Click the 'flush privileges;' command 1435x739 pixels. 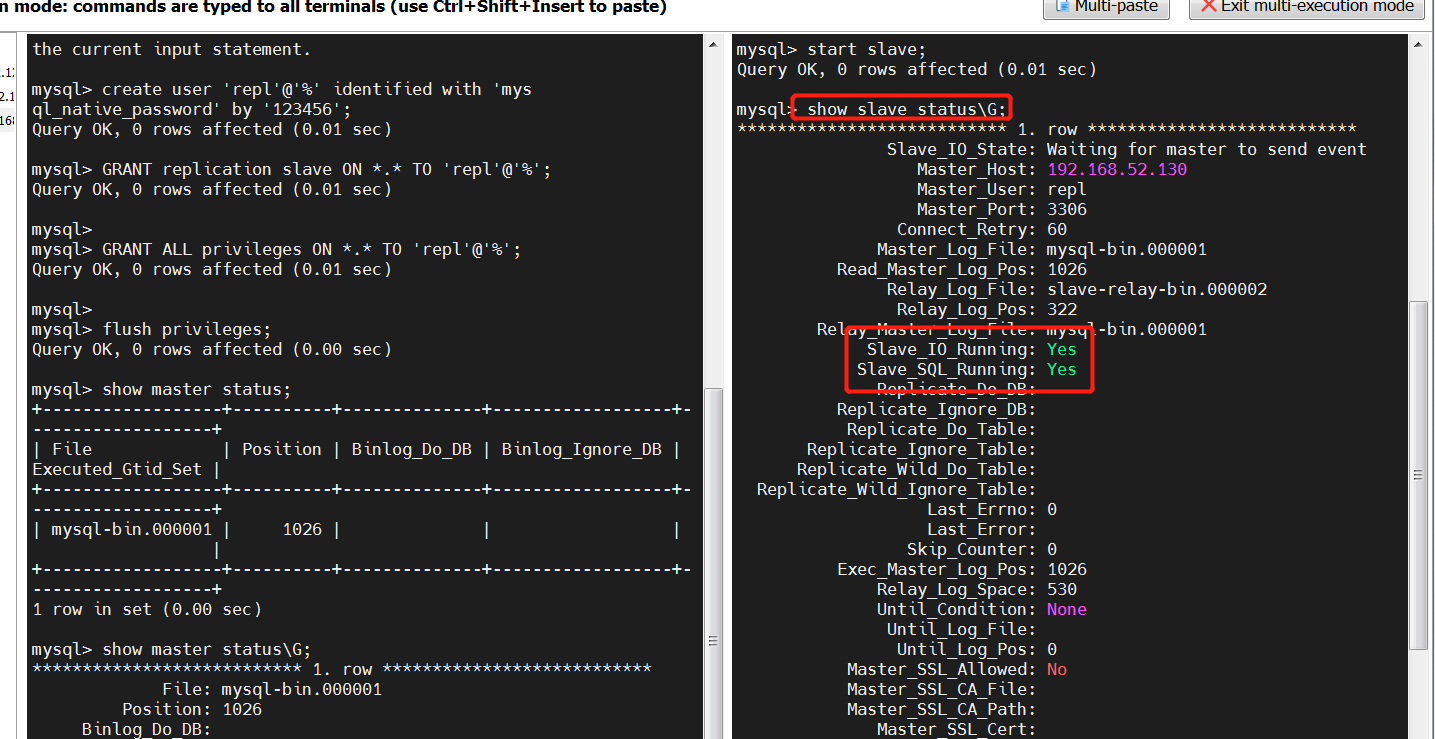(186, 329)
